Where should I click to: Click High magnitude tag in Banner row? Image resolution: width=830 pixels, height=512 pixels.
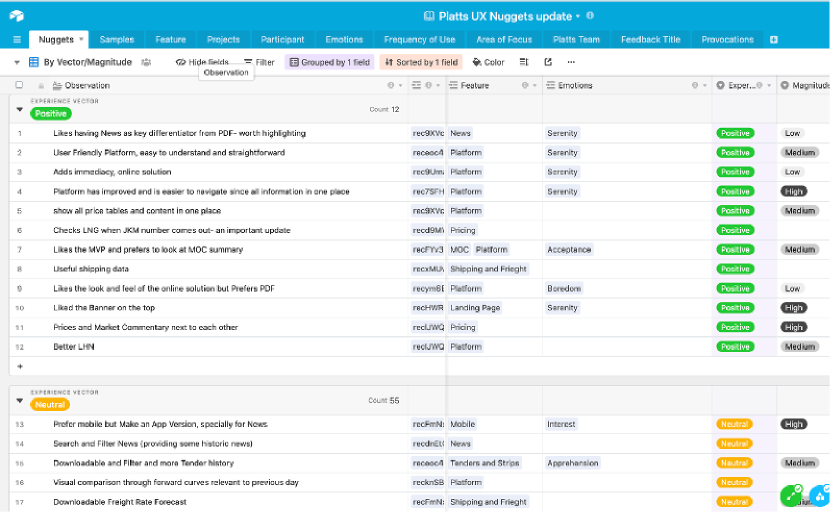pyautogui.click(x=793, y=308)
